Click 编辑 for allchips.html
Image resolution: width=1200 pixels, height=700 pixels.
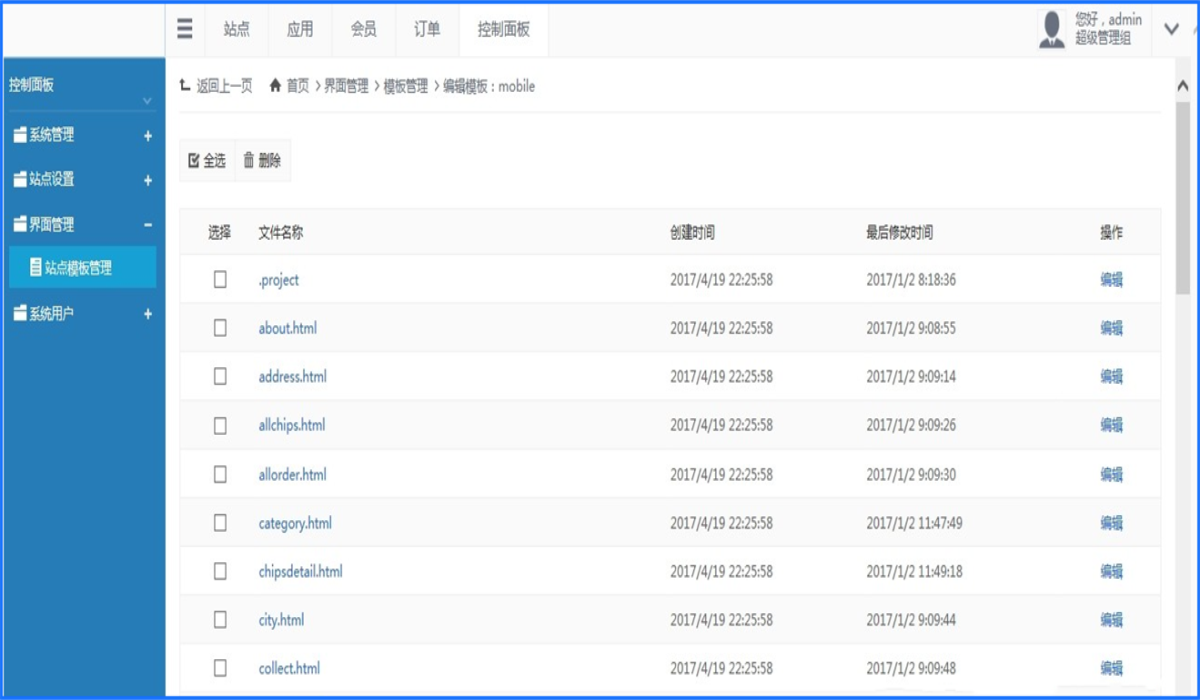pos(1112,425)
